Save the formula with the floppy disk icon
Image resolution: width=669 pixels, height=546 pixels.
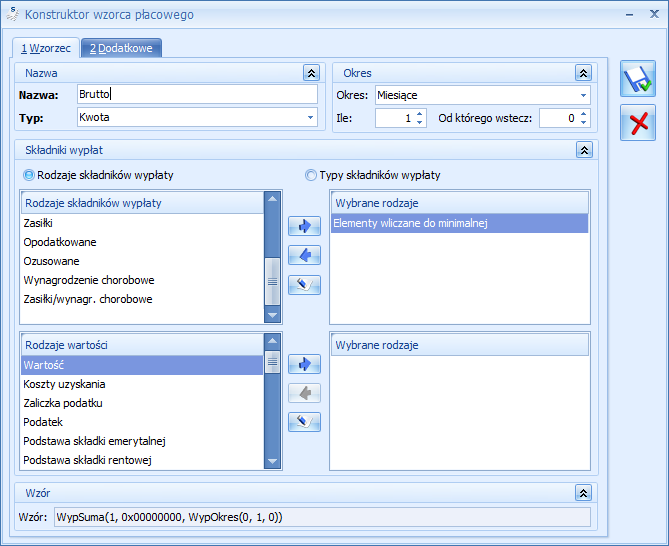pos(637,78)
